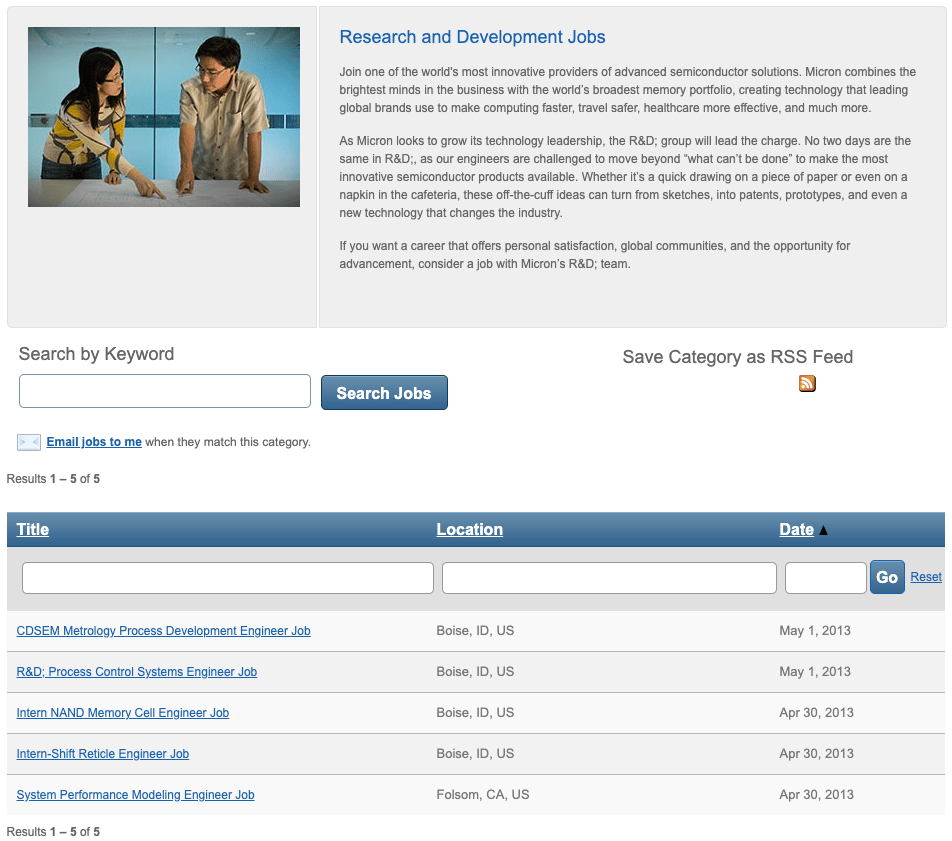Image resolution: width=952 pixels, height=841 pixels.
Task: Click the Date filter text field
Action: coord(825,577)
